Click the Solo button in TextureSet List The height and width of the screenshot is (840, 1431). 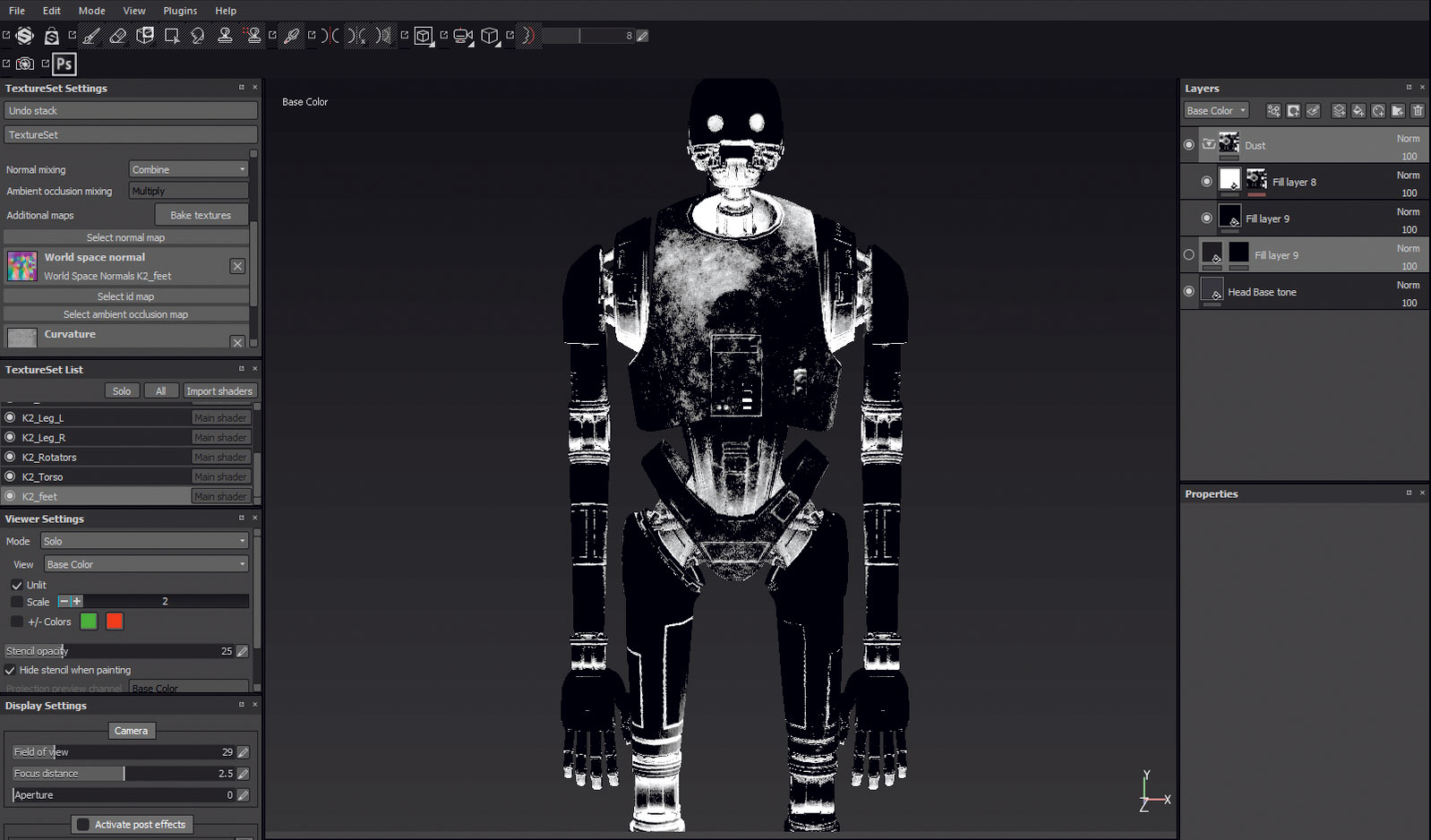(x=122, y=391)
